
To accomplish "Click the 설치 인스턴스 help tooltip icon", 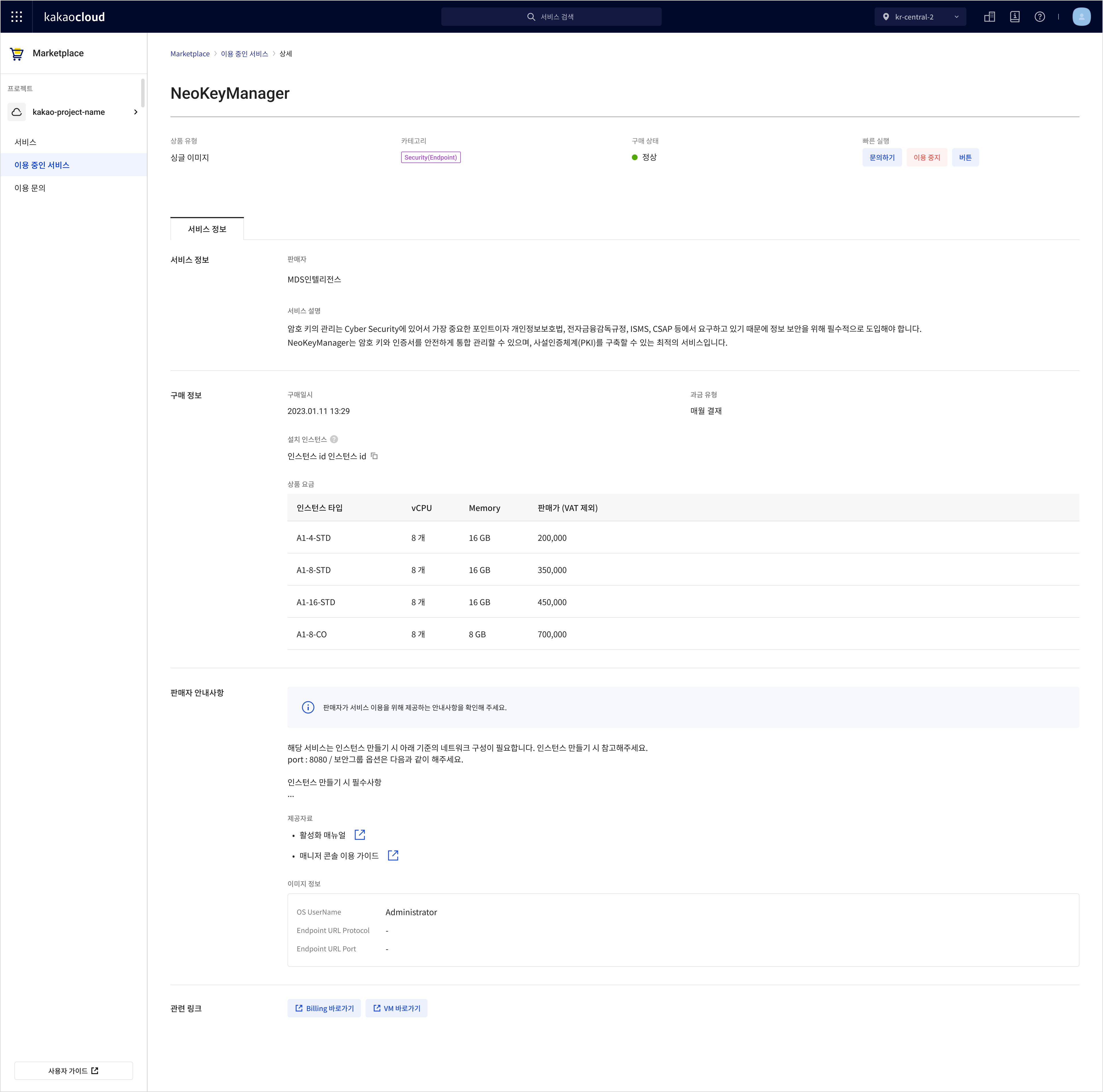I will click(x=334, y=439).
